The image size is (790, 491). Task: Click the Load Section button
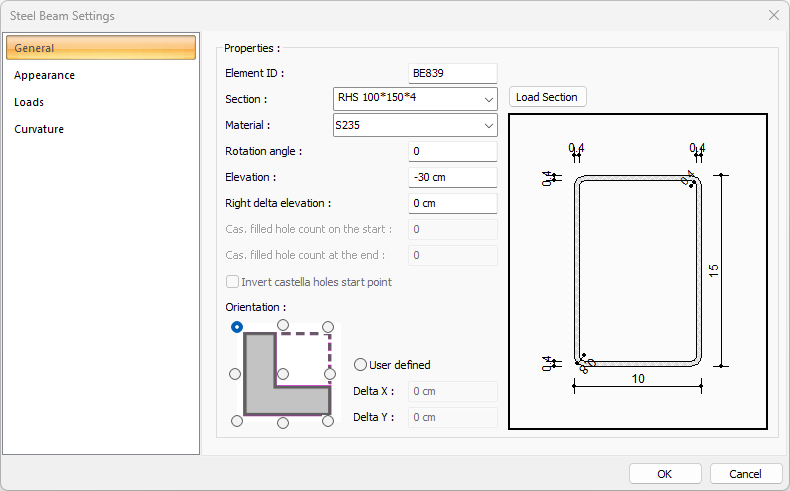(547, 97)
